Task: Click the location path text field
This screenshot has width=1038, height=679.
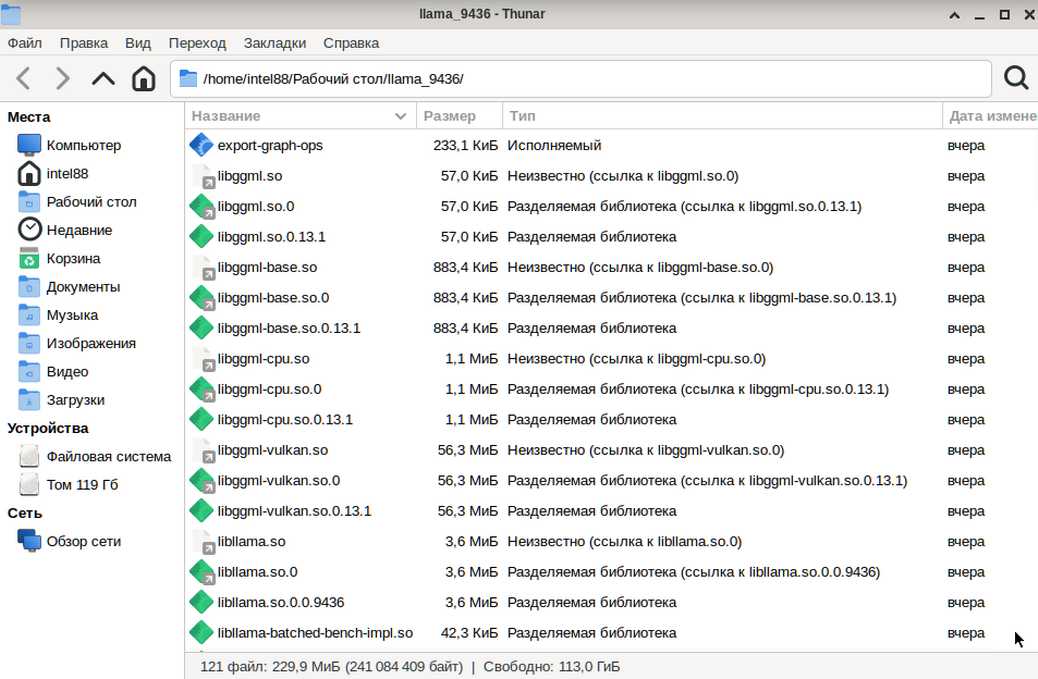Action: 581,79
